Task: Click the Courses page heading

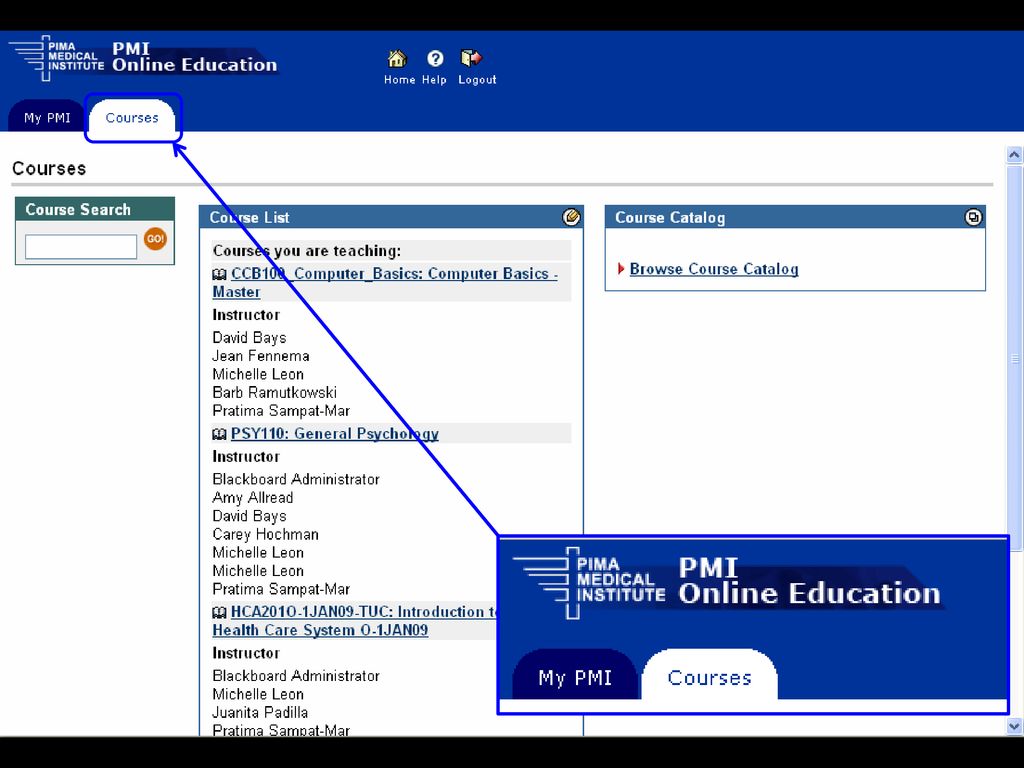Action: pos(49,168)
